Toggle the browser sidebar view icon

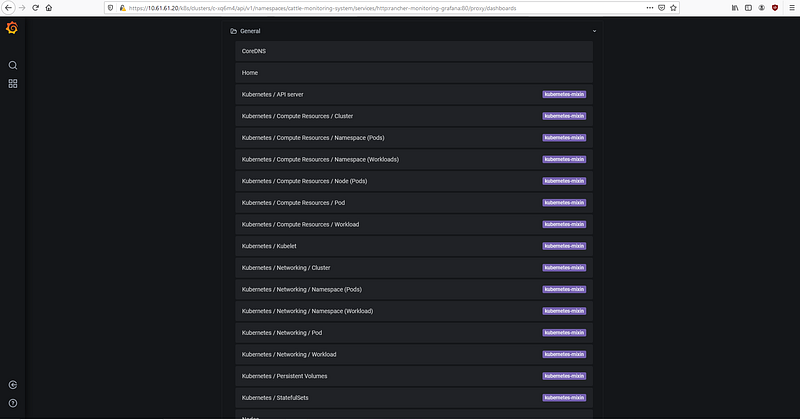point(748,8)
